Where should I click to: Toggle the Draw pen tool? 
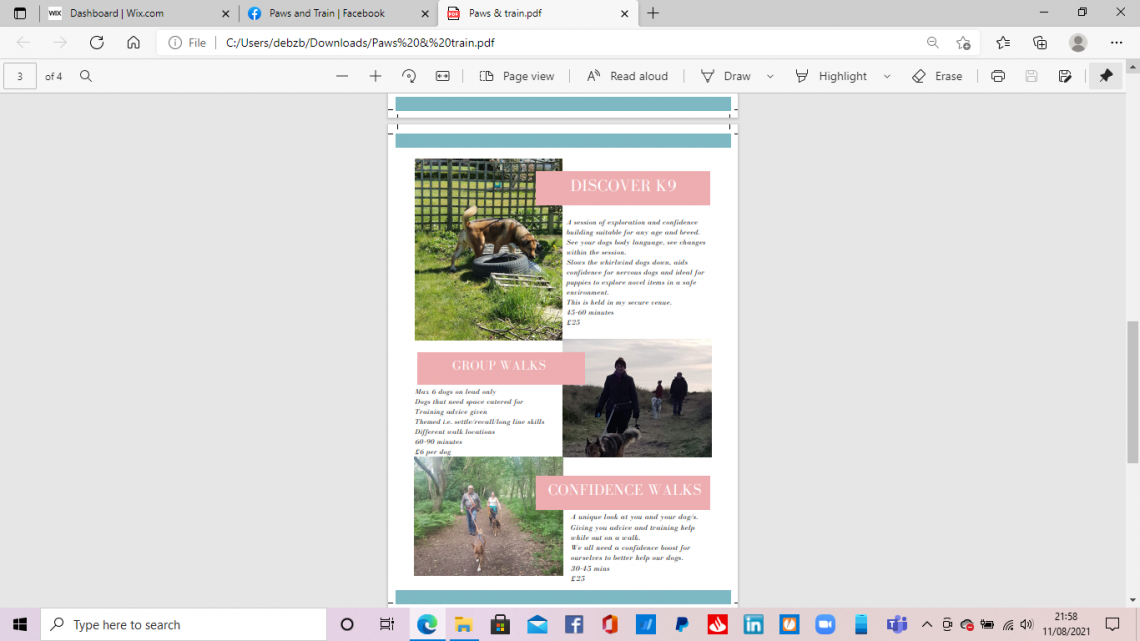coord(726,76)
